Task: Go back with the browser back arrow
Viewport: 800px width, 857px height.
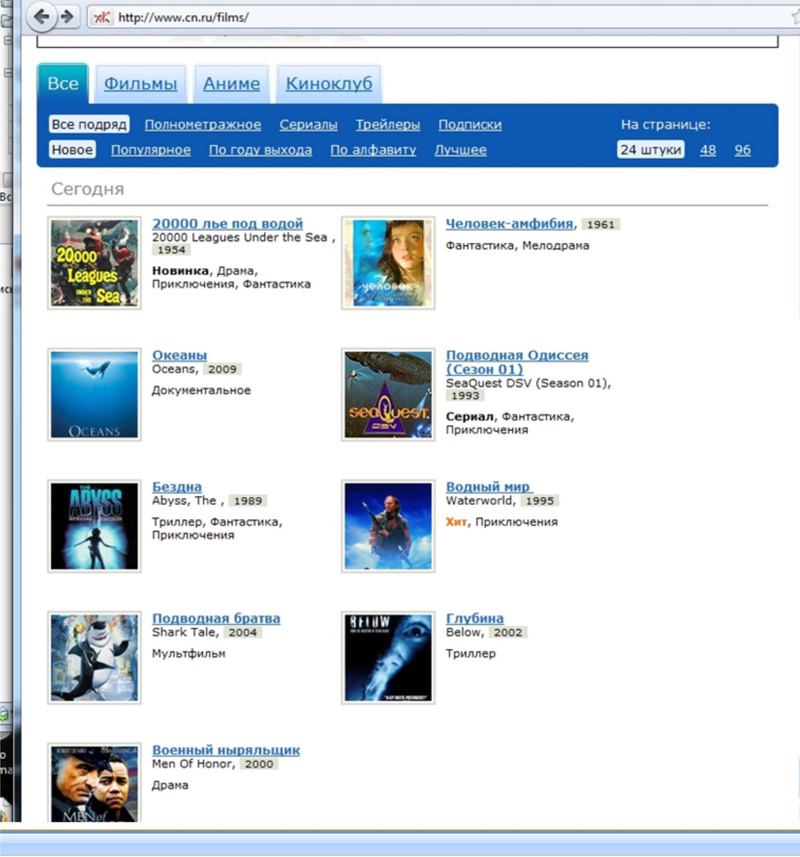Action: pyautogui.click(x=42, y=17)
